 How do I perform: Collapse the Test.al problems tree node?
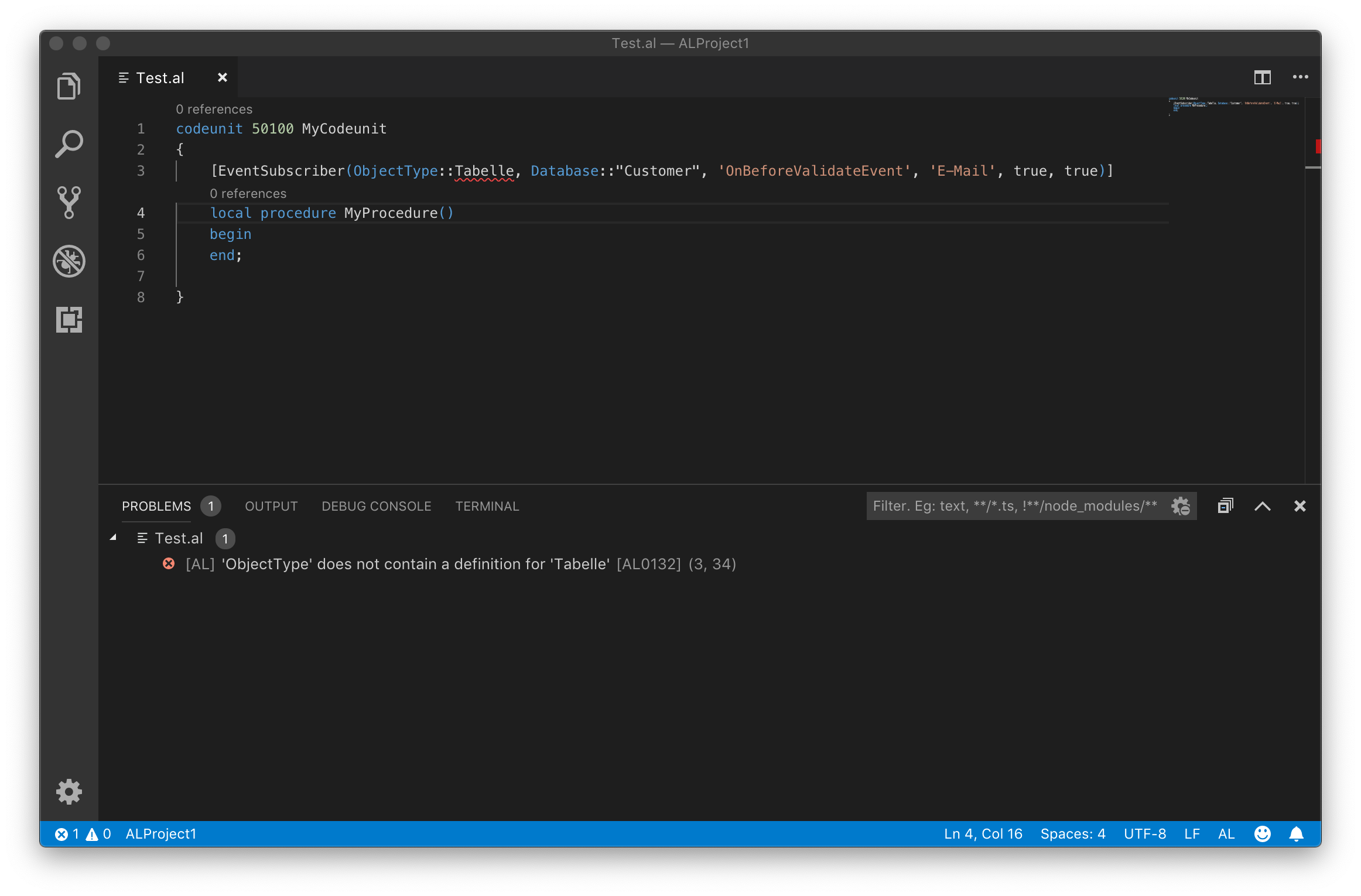tap(114, 538)
